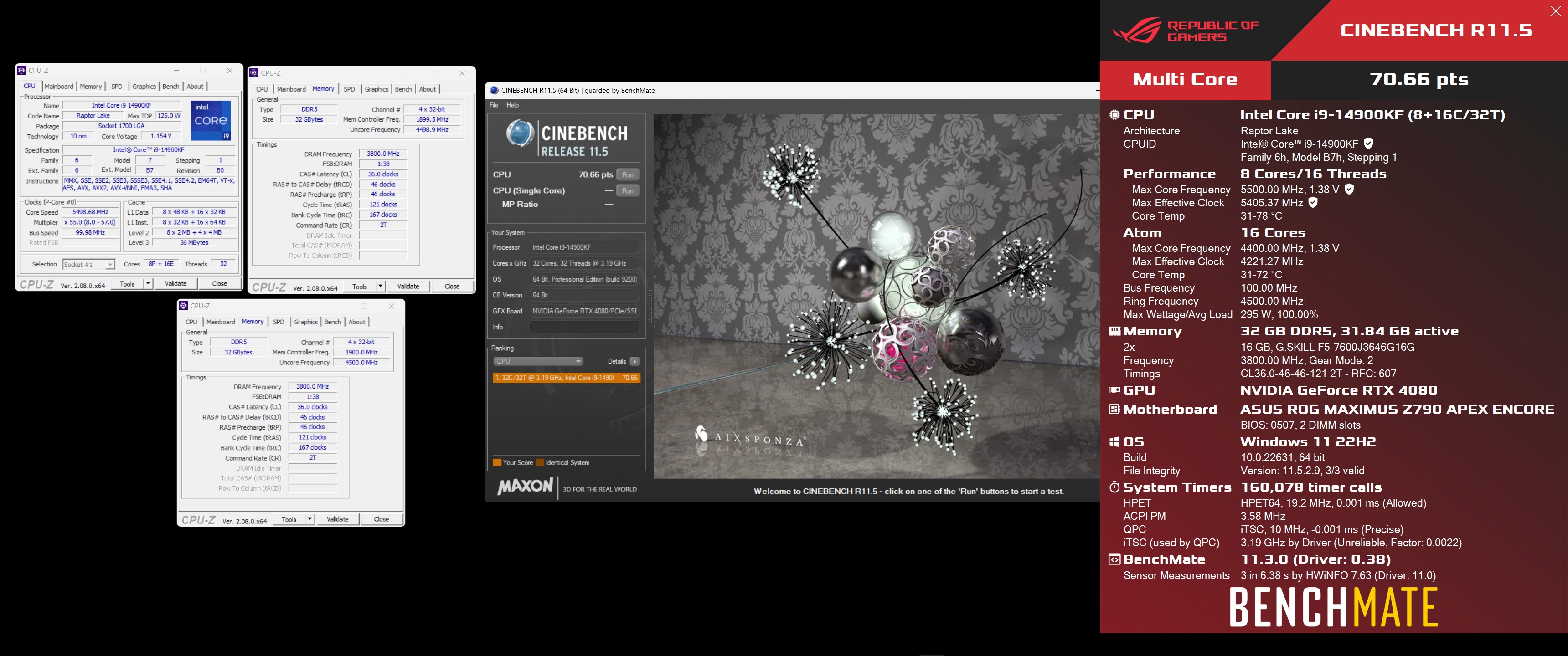The width and height of the screenshot is (1568, 656).
Task: Click Multiplier value x 55.0 (8.0 - 57.0)
Action: click(x=90, y=223)
